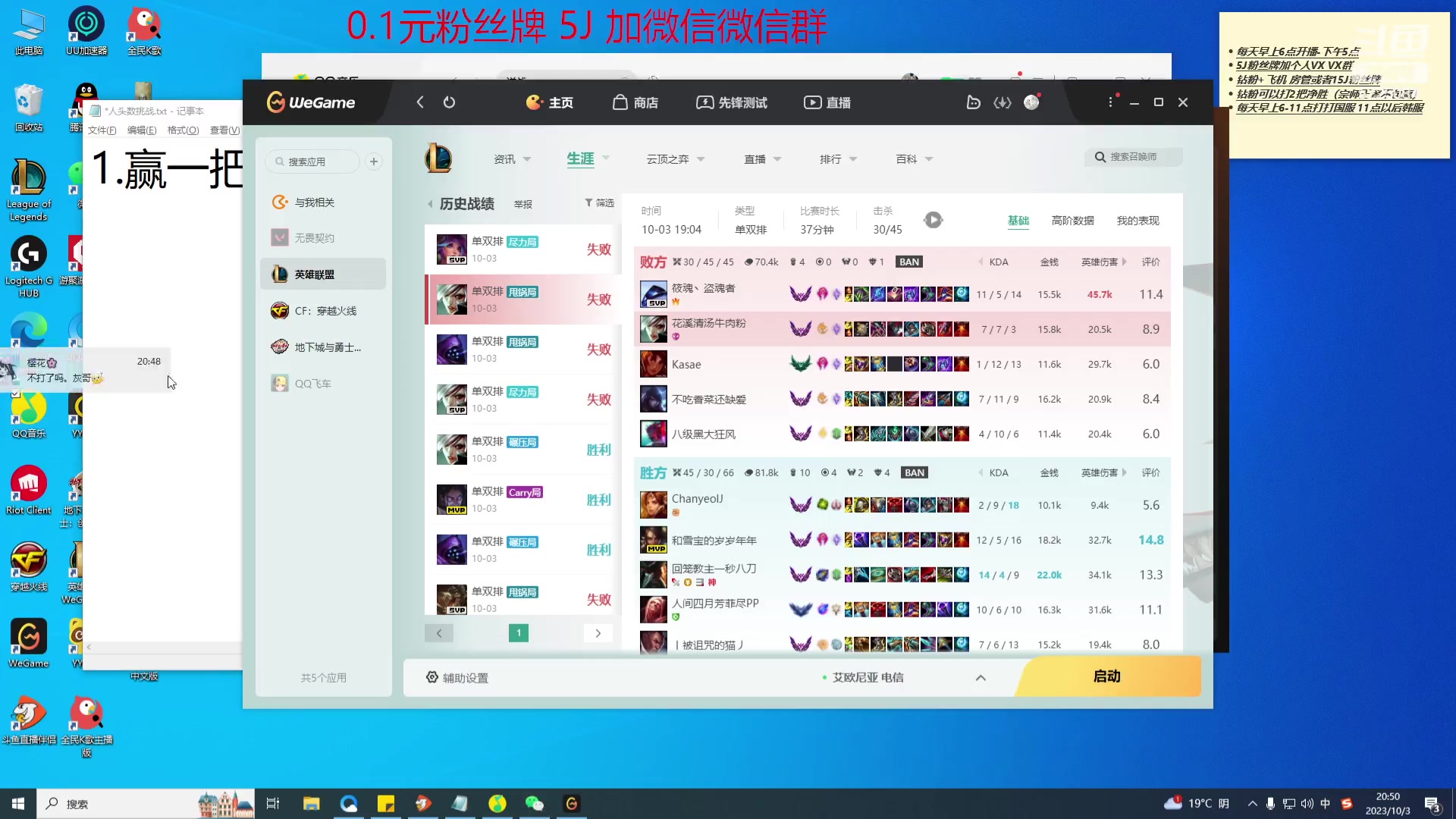The image size is (1456, 819).
Task: Switch to the 高阶数据 tab
Action: click(x=1072, y=221)
